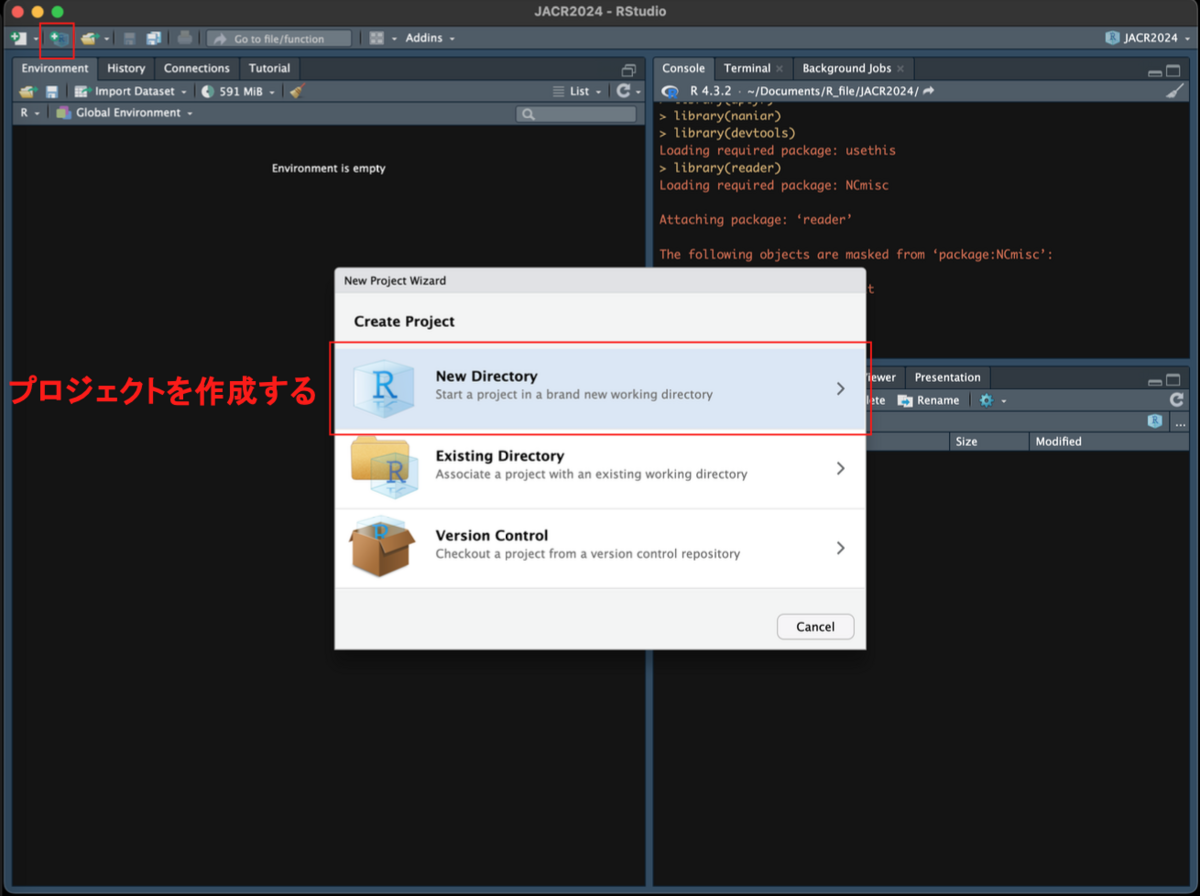Maximize the Files pane
The width and height of the screenshot is (1200, 896).
1173,380
